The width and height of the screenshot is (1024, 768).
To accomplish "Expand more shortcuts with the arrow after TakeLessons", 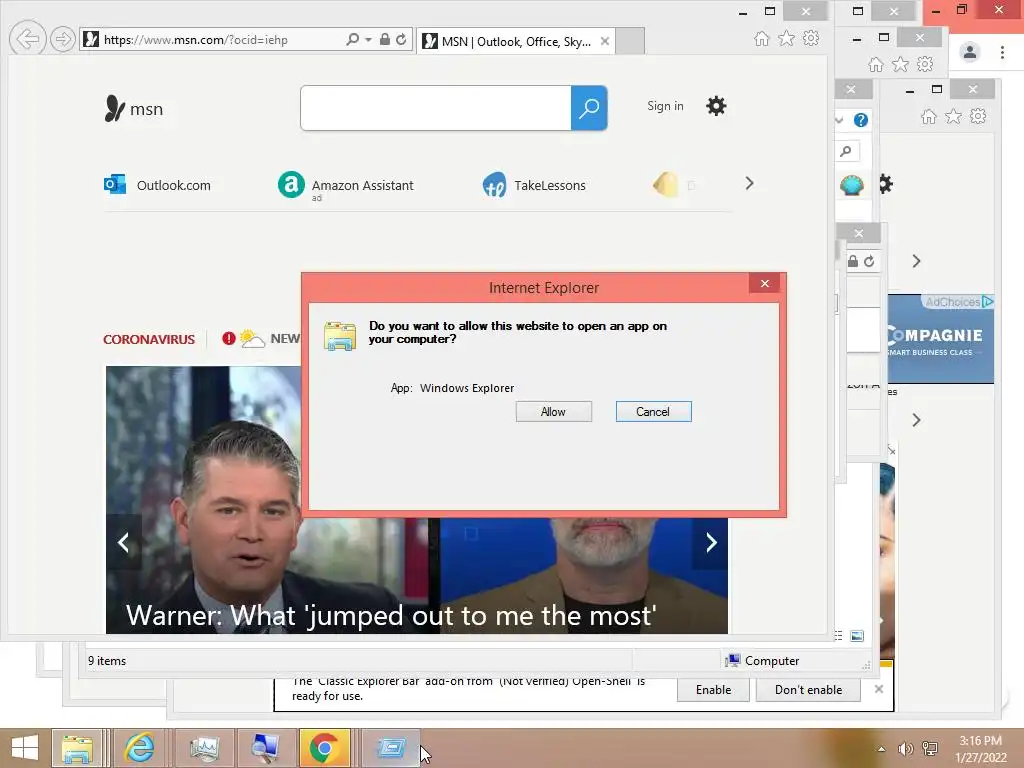I will 749,184.
